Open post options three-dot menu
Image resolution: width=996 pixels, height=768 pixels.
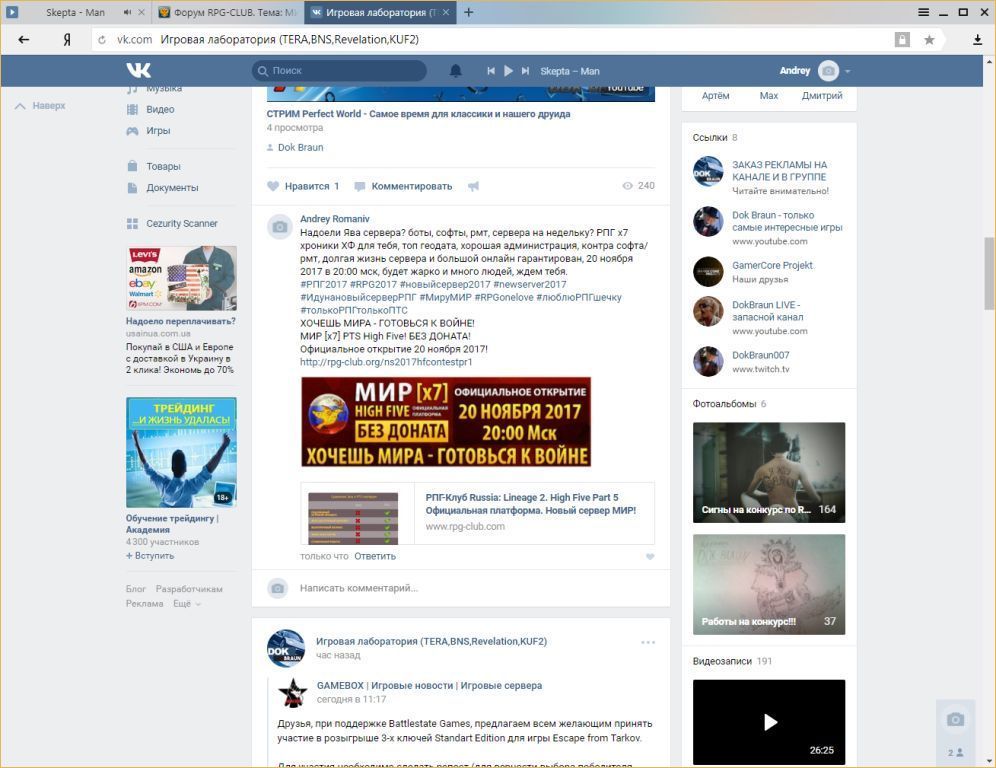(x=648, y=642)
